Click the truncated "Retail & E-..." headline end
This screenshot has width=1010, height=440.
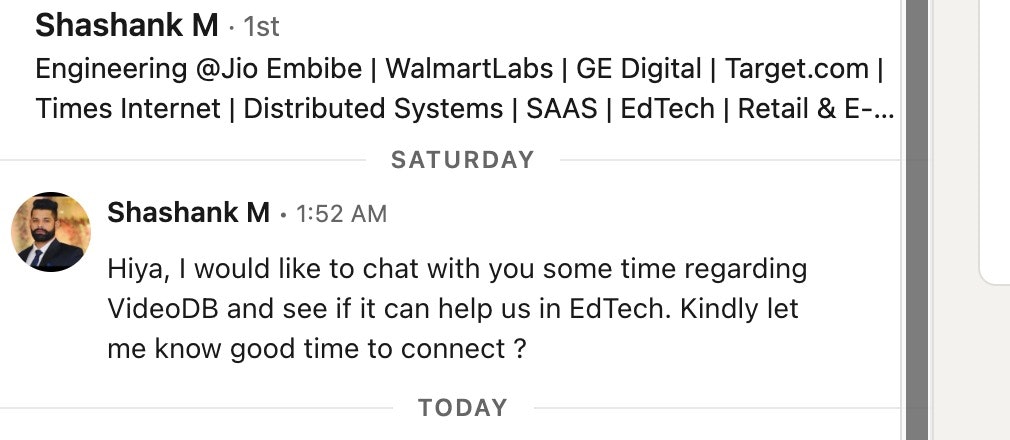coord(815,108)
